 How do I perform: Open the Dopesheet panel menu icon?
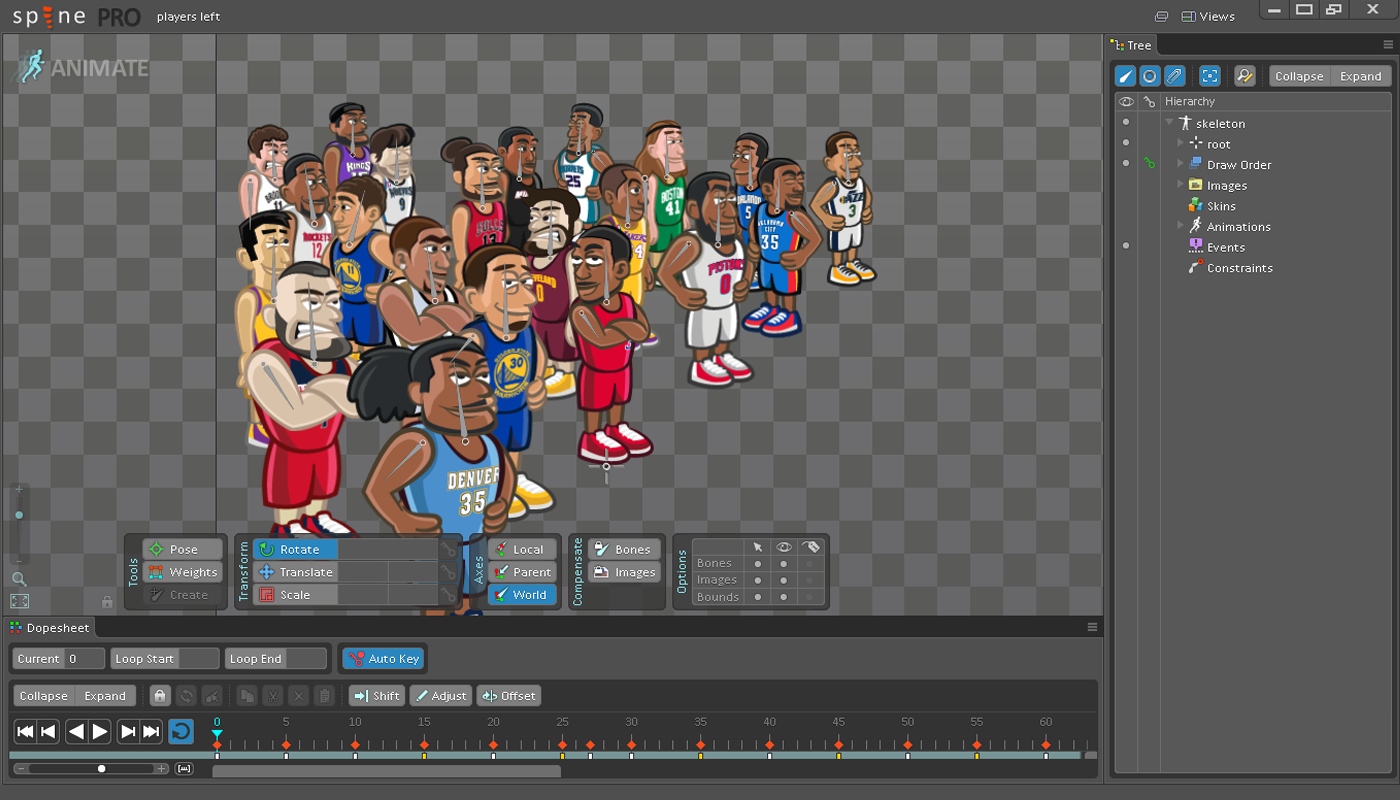coord(1092,627)
